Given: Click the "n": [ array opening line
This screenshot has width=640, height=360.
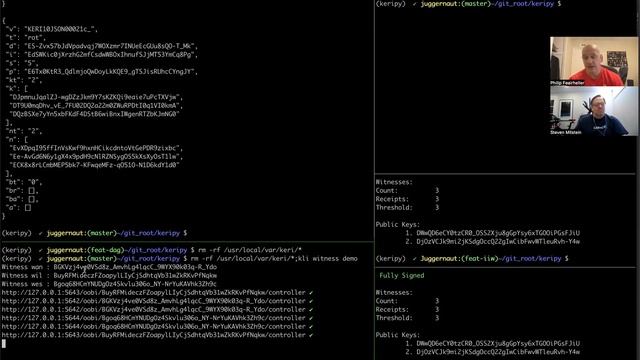Looking at the screenshot, I should [17, 140].
